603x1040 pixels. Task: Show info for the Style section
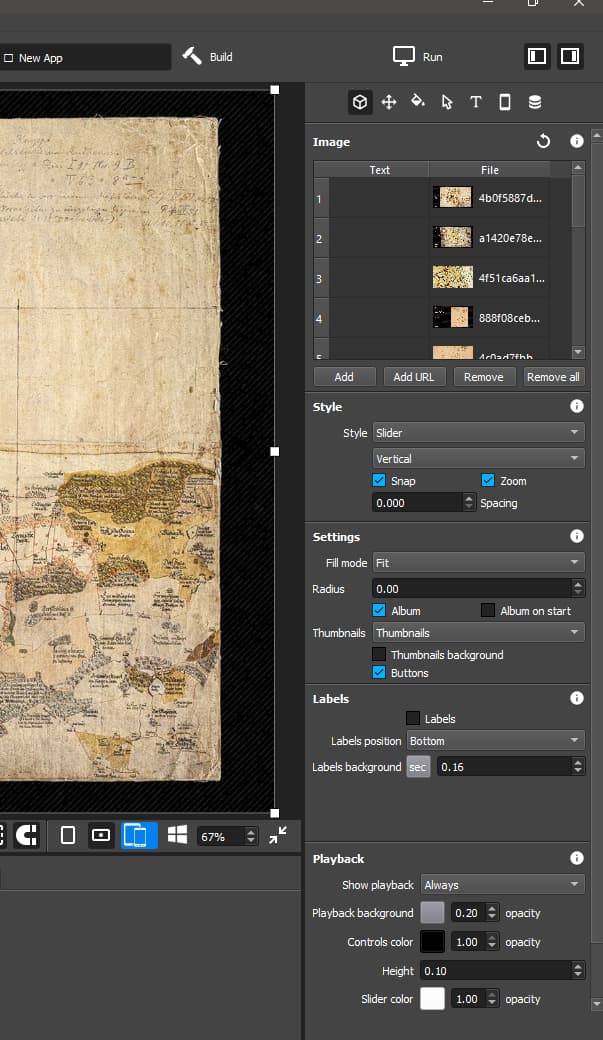click(576, 406)
